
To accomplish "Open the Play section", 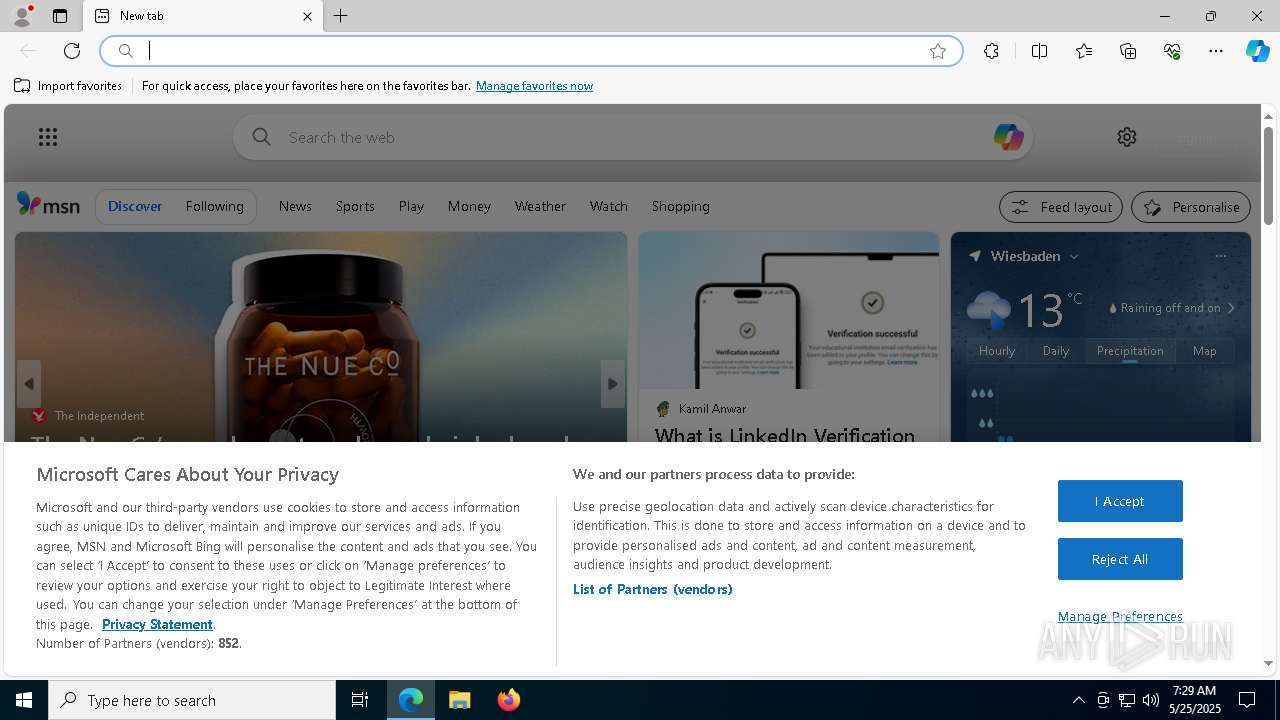I will pos(411,206).
